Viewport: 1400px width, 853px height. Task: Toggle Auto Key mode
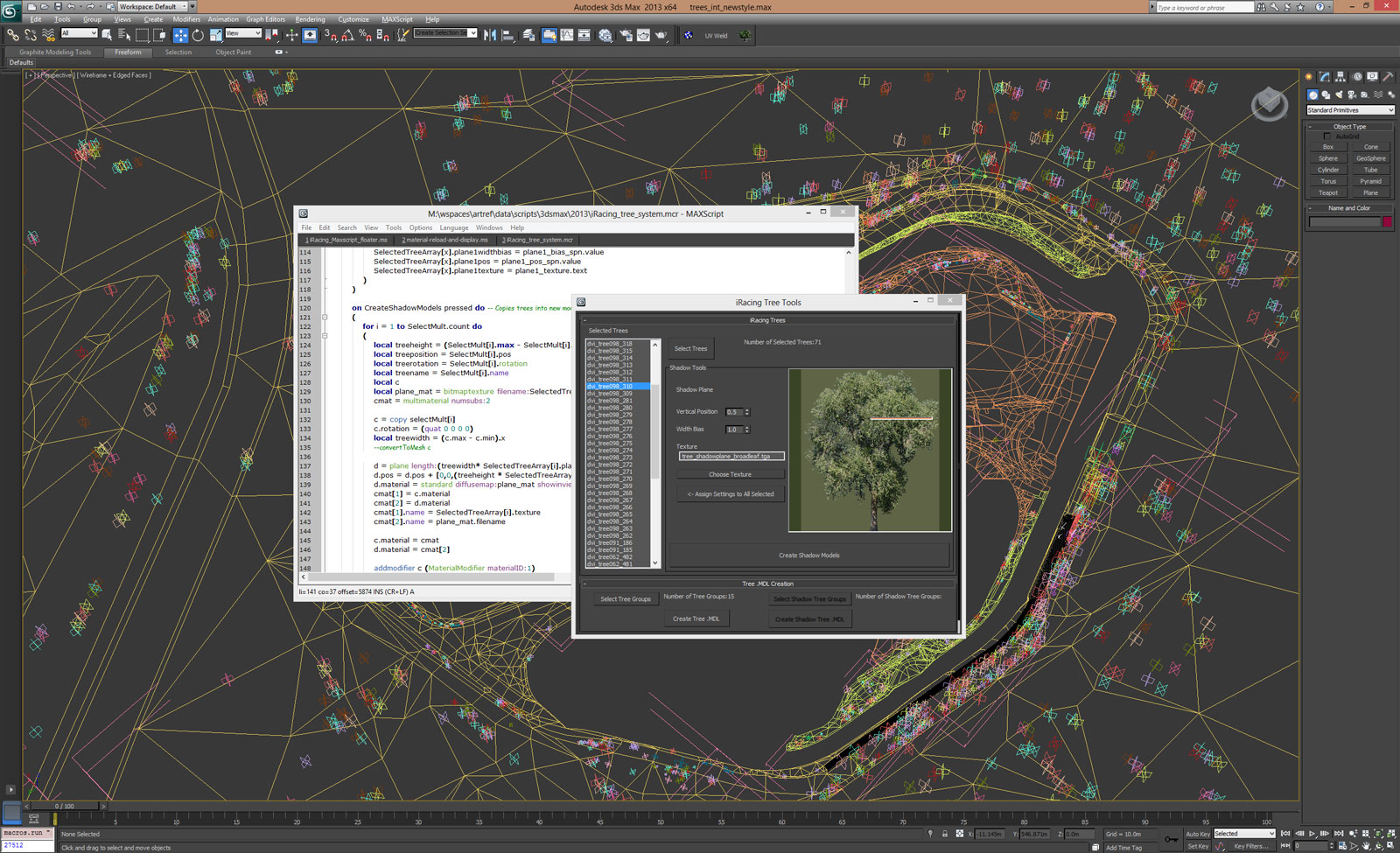point(1198,834)
